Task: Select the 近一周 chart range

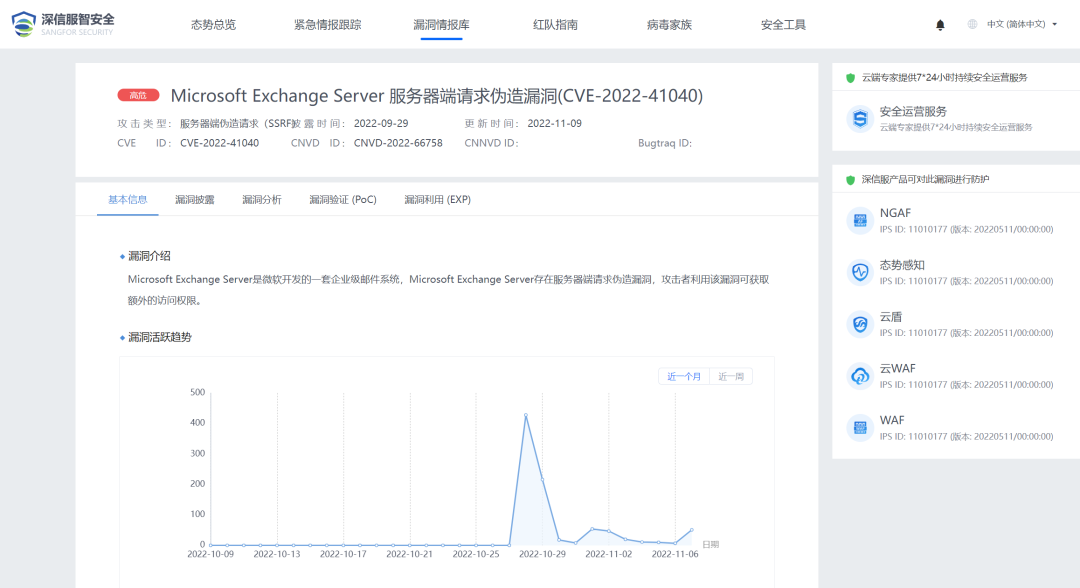Action: (x=731, y=377)
